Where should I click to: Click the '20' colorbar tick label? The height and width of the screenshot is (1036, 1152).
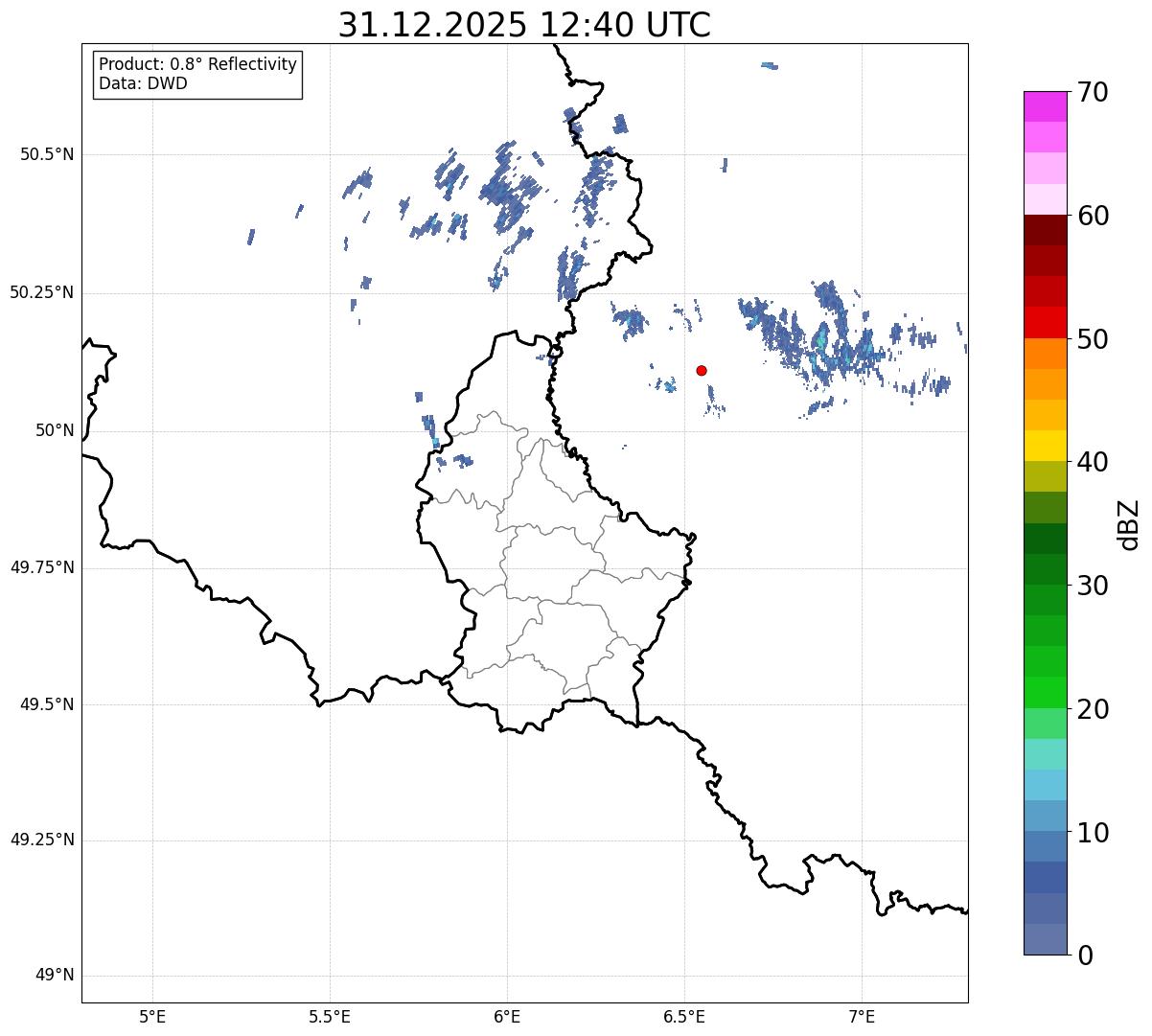pyautogui.click(x=1093, y=709)
